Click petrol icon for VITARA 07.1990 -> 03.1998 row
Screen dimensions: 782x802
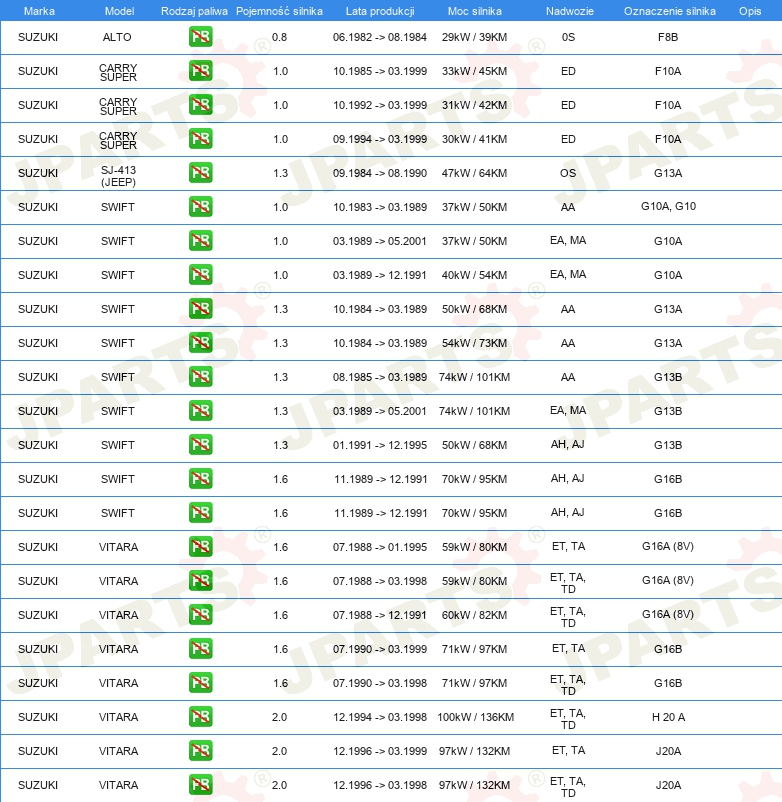point(200,683)
